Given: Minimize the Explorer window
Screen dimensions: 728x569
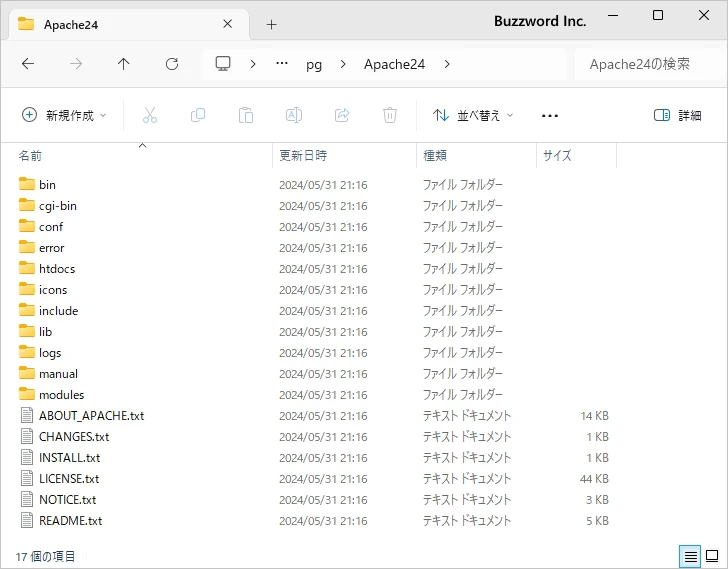Looking at the screenshot, I should tap(613, 15).
